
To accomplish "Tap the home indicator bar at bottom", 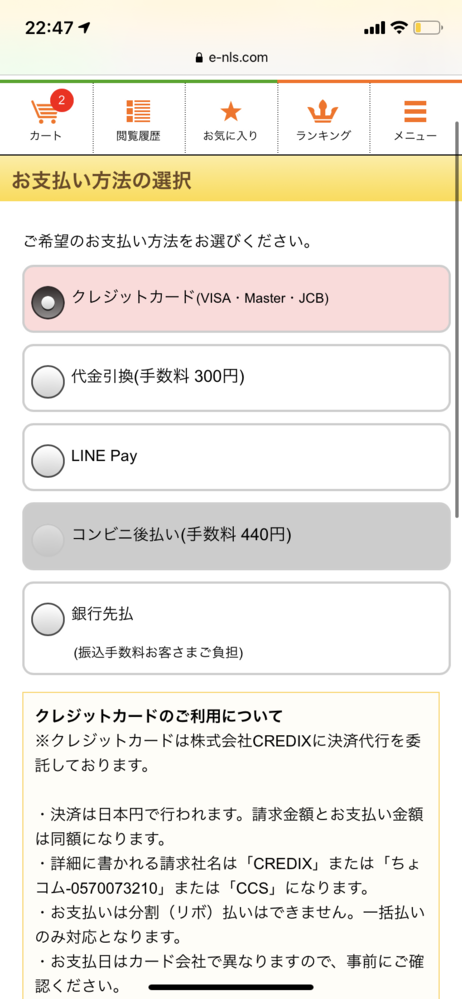I will tap(231, 987).
